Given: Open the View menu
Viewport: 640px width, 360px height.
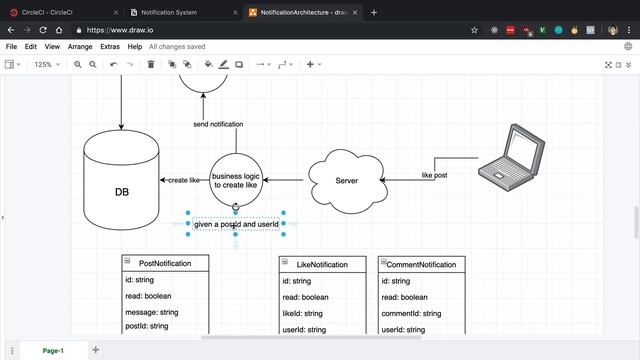Looking at the screenshot, I should coord(52,47).
